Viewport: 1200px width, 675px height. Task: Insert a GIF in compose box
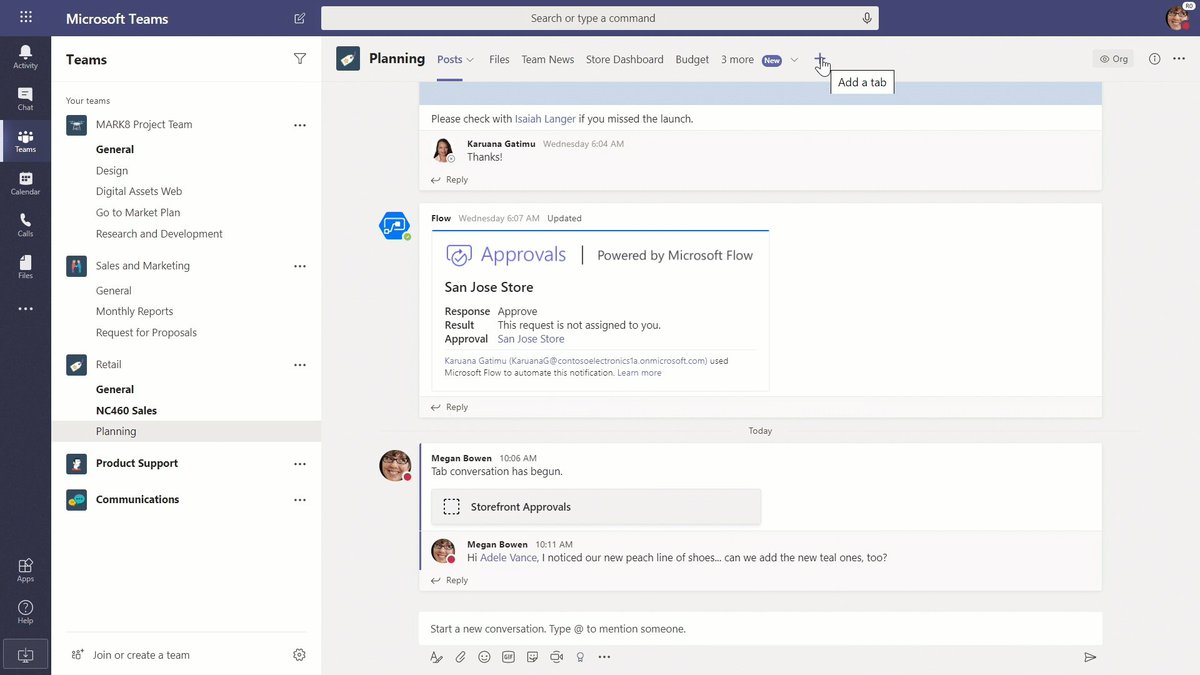[x=508, y=657]
